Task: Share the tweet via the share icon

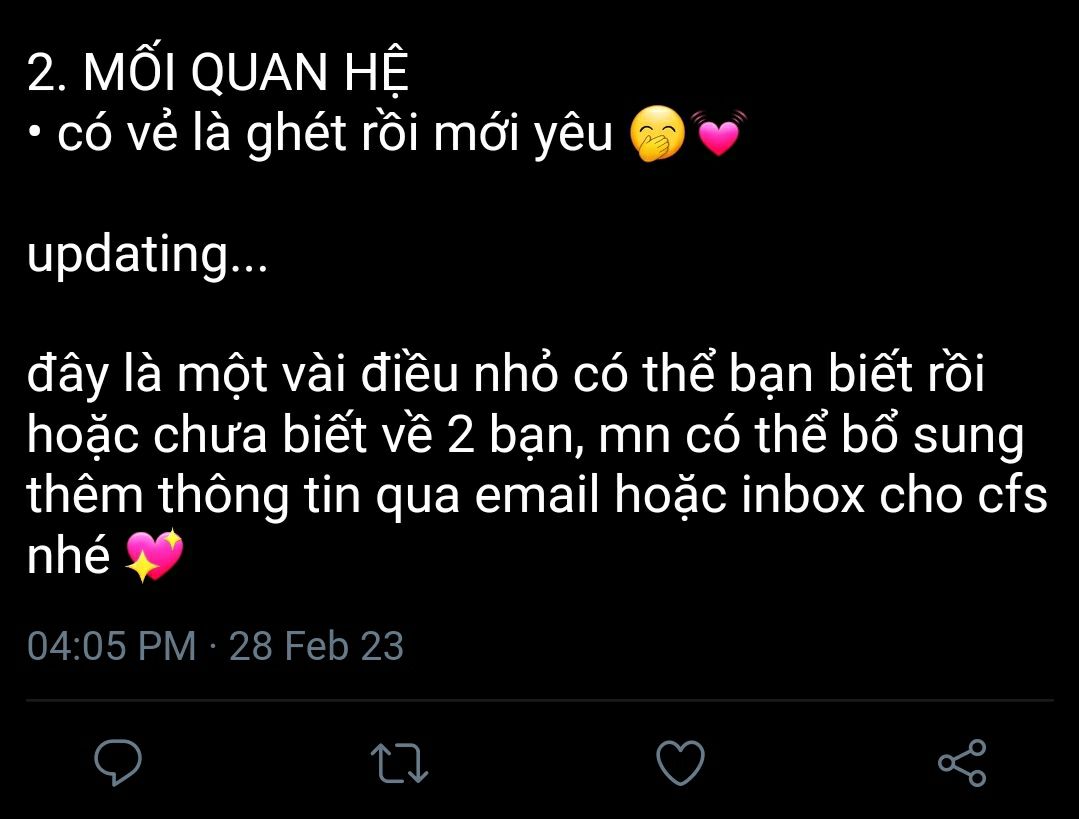Action: 962,763
